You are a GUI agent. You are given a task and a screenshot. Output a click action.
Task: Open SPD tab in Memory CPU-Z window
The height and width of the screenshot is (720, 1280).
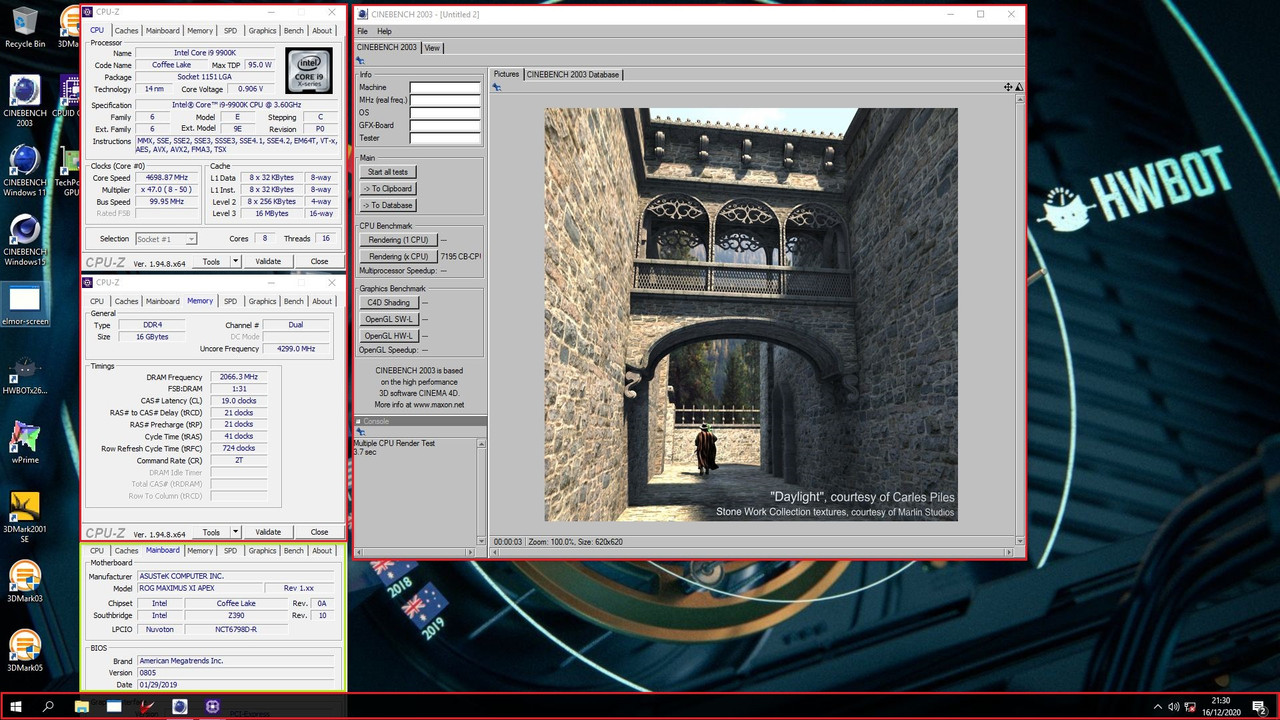230,301
